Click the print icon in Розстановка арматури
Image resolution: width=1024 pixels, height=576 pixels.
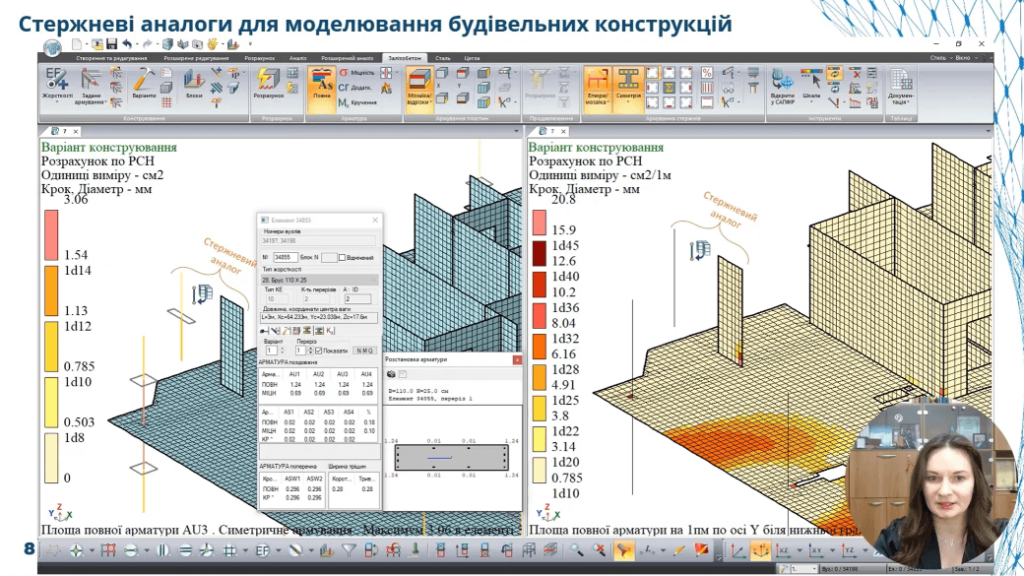pos(391,374)
